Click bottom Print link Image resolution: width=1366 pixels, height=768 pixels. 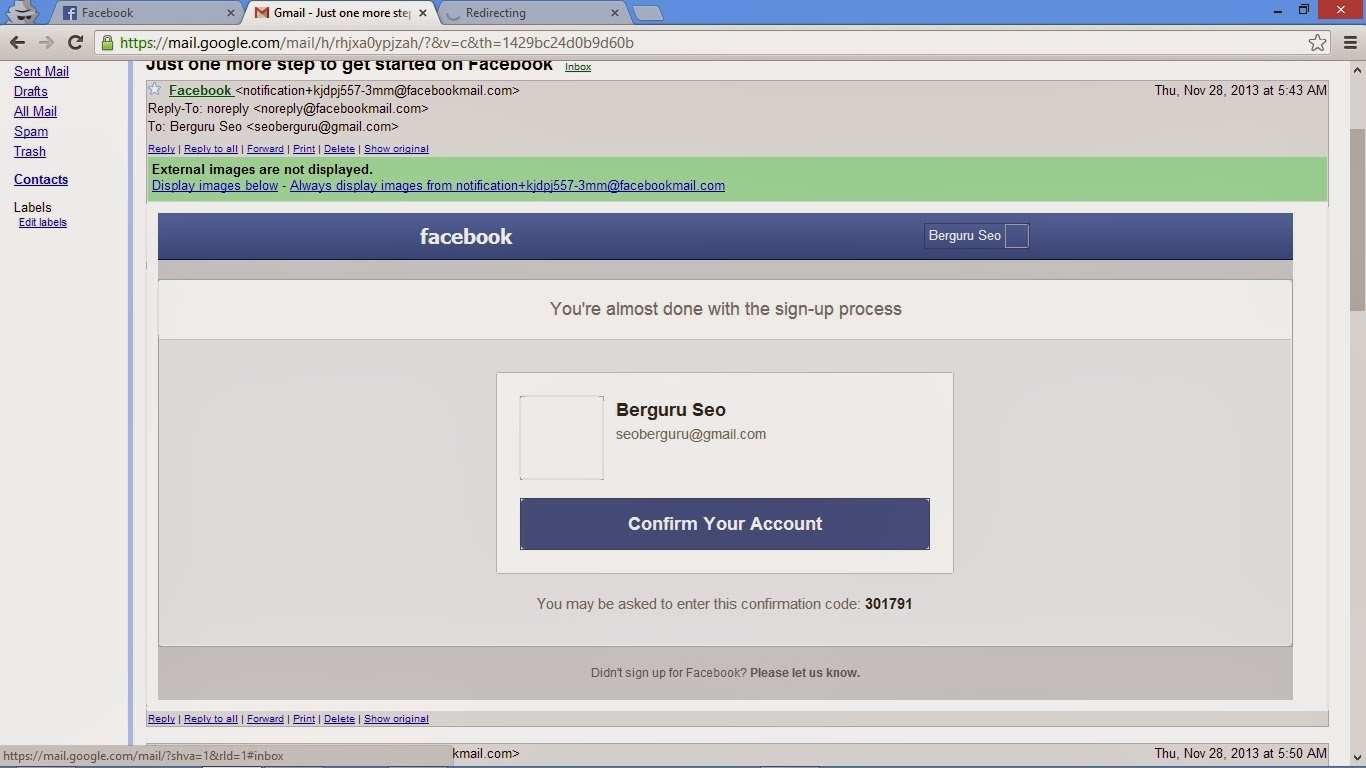click(304, 718)
